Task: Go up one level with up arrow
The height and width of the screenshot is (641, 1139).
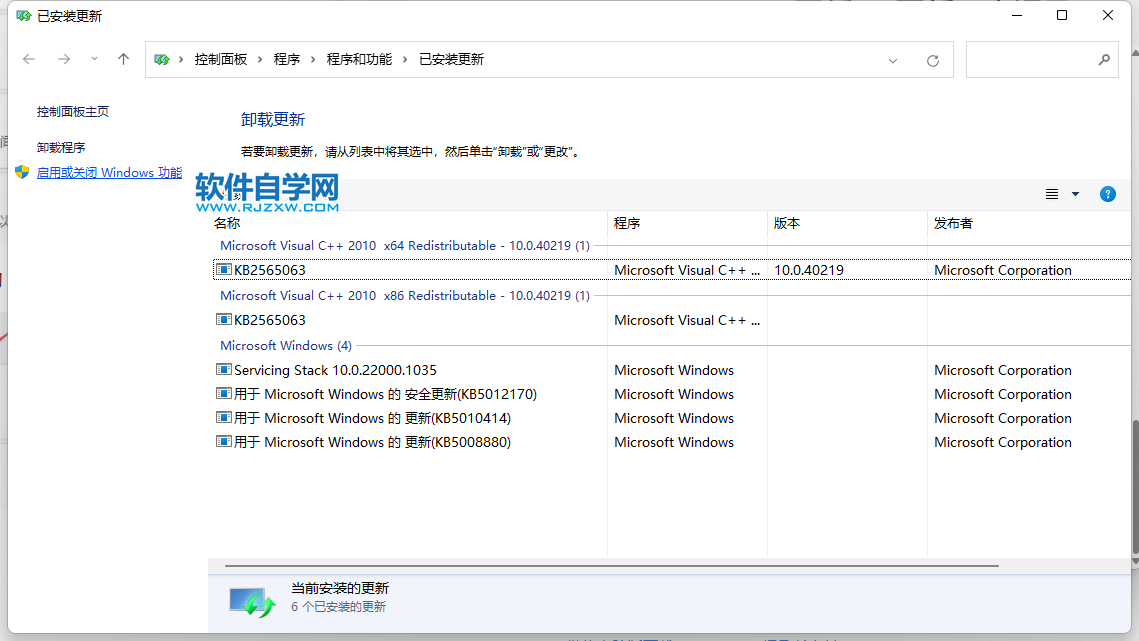Action: (x=123, y=60)
